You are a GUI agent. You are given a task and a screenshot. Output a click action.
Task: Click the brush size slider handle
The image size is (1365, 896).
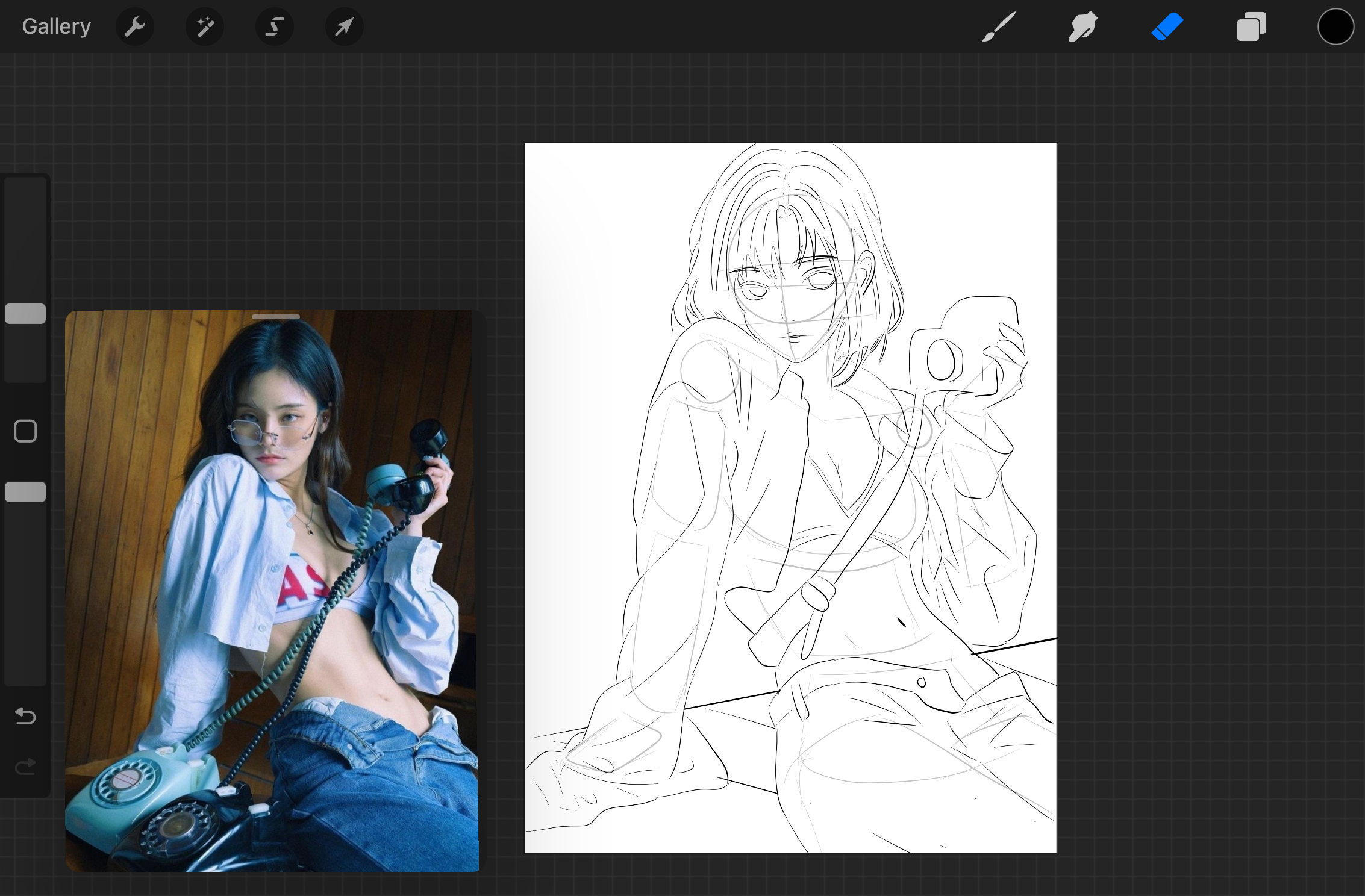click(x=25, y=314)
